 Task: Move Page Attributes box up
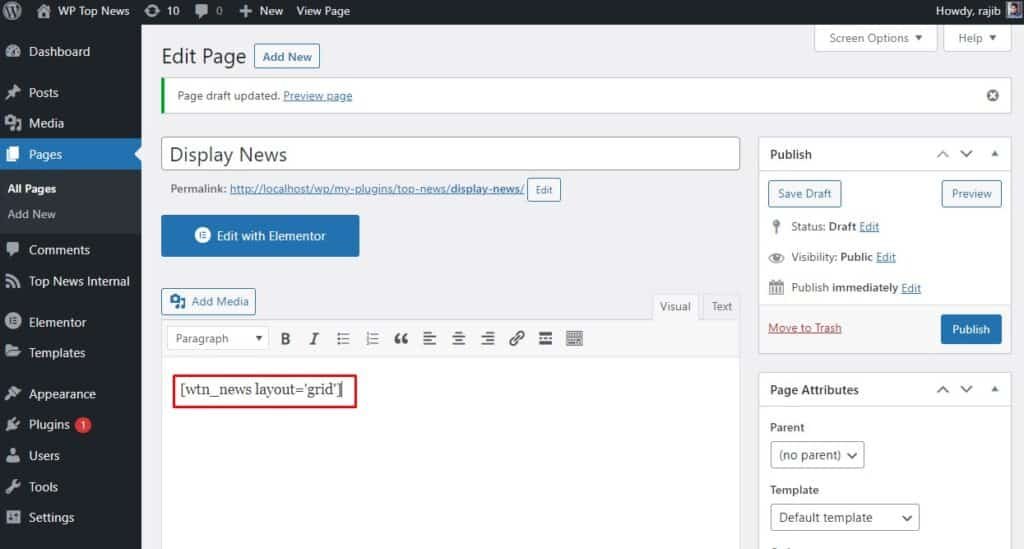click(942, 390)
